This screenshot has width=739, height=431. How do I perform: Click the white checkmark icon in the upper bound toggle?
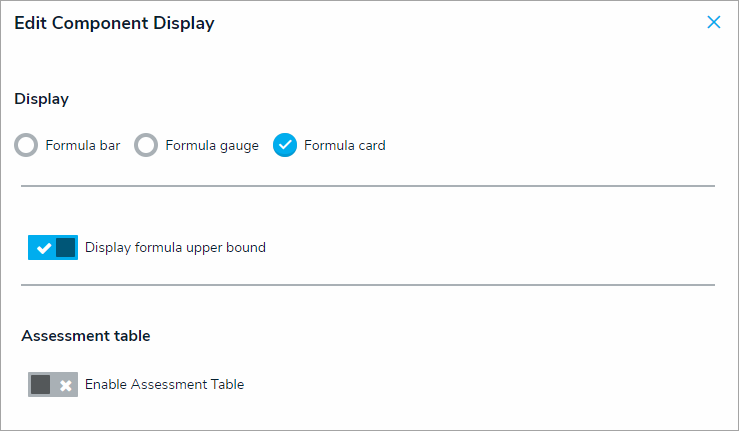click(42, 248)
